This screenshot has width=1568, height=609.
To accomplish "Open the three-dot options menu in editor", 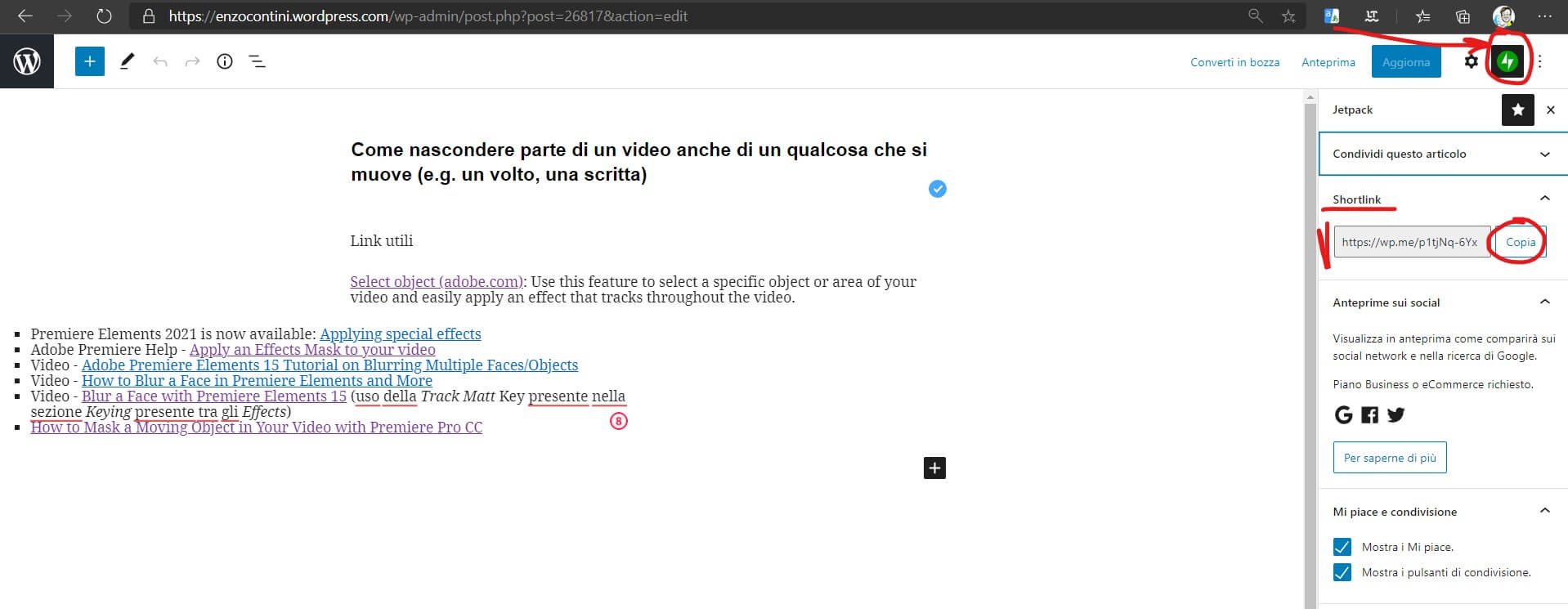I will click(1540, 61).
